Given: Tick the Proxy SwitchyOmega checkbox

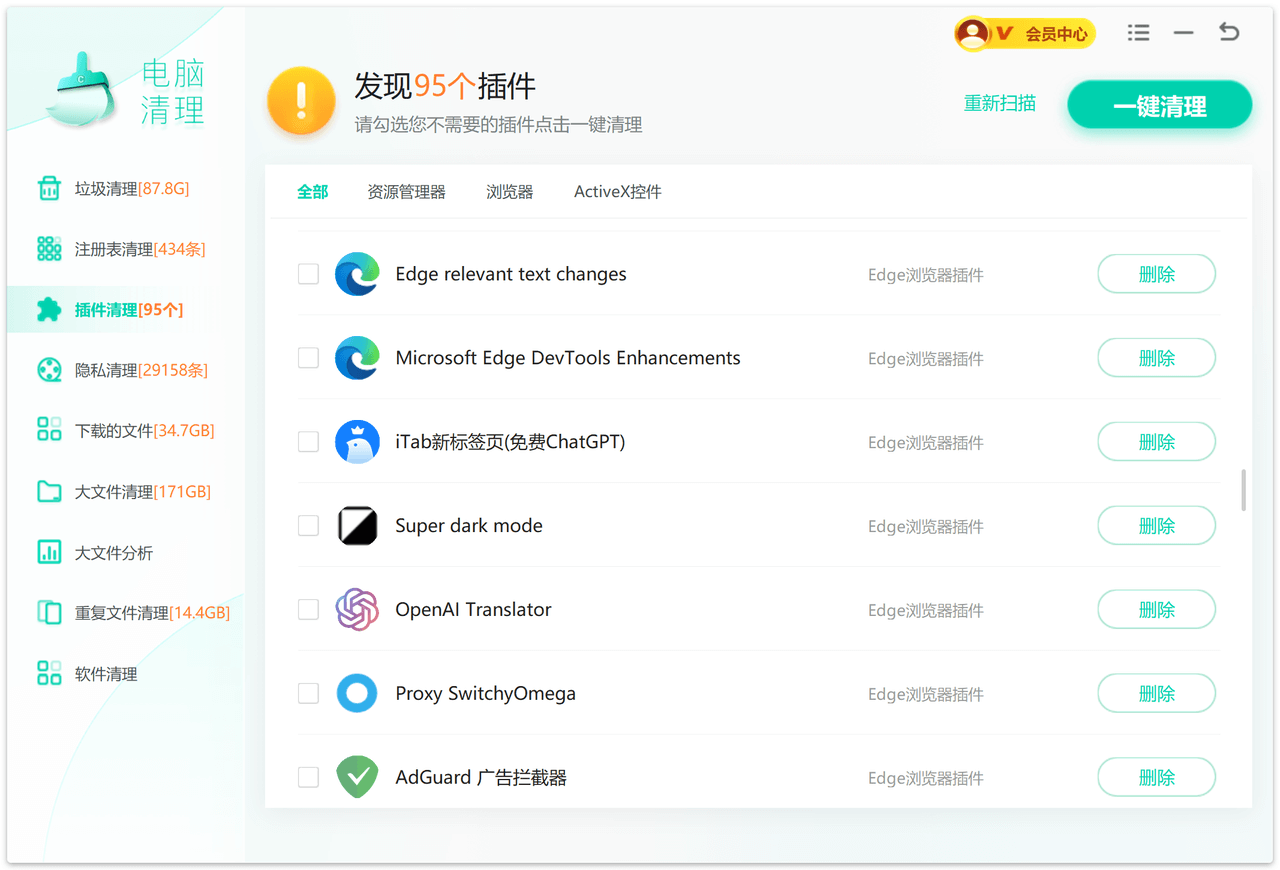Looking at the screenshot, I should pos(309,693).
